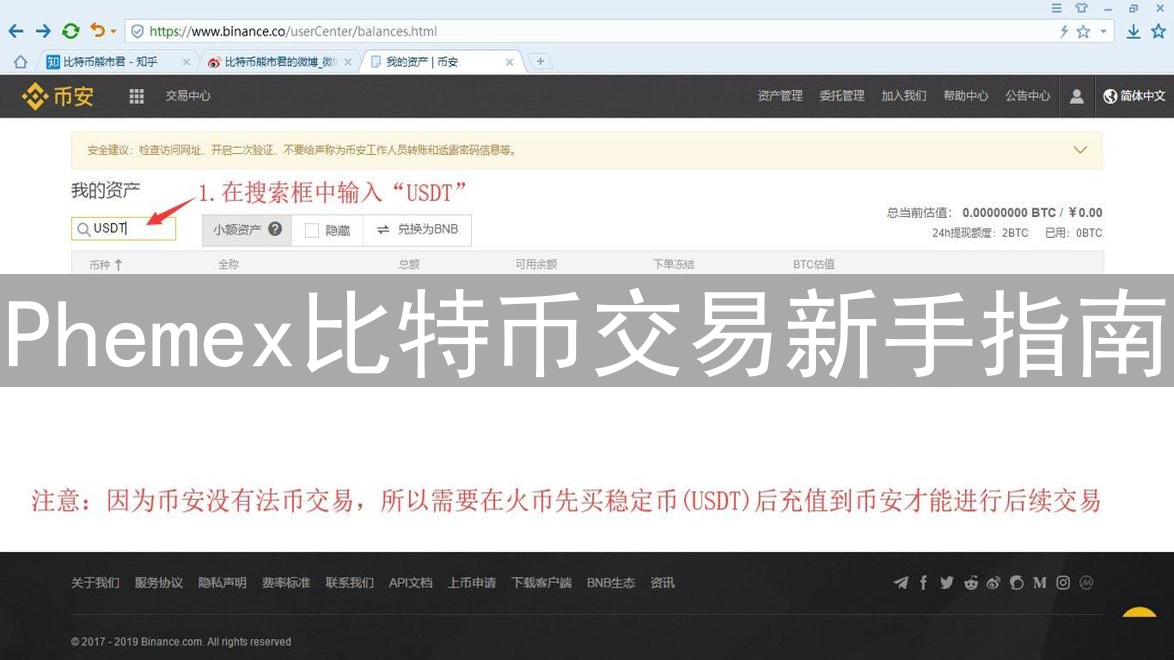
Task: Open the Telegram footer icon
Action: click(x=901, y=583)
